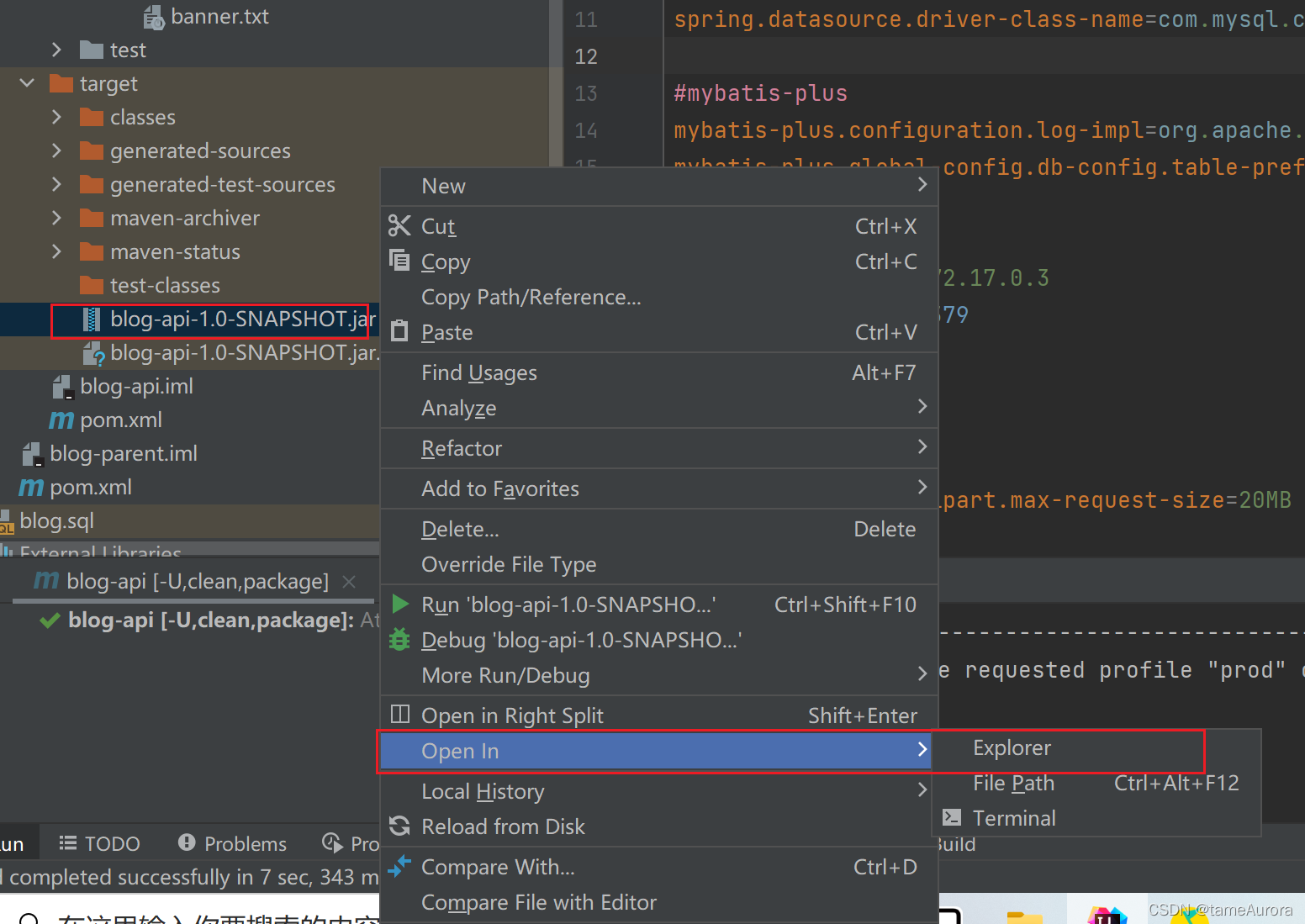Image resolution: width=1305 pixels, height=924 pixels.
Task: Click the Maven icon beside blog-api pom.xml
Action: [61, 420]
